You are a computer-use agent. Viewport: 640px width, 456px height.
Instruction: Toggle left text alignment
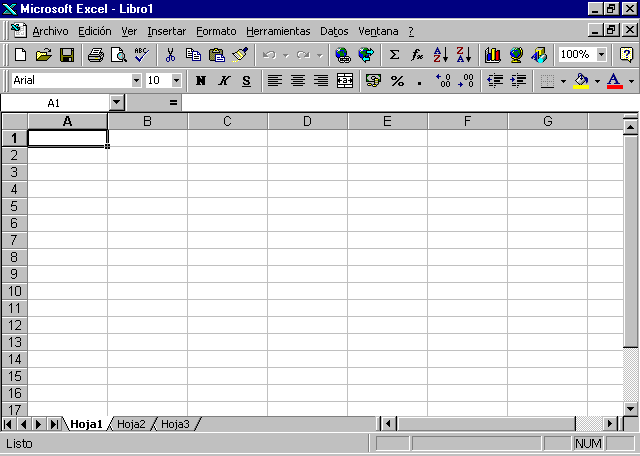(x=275, y=80)
